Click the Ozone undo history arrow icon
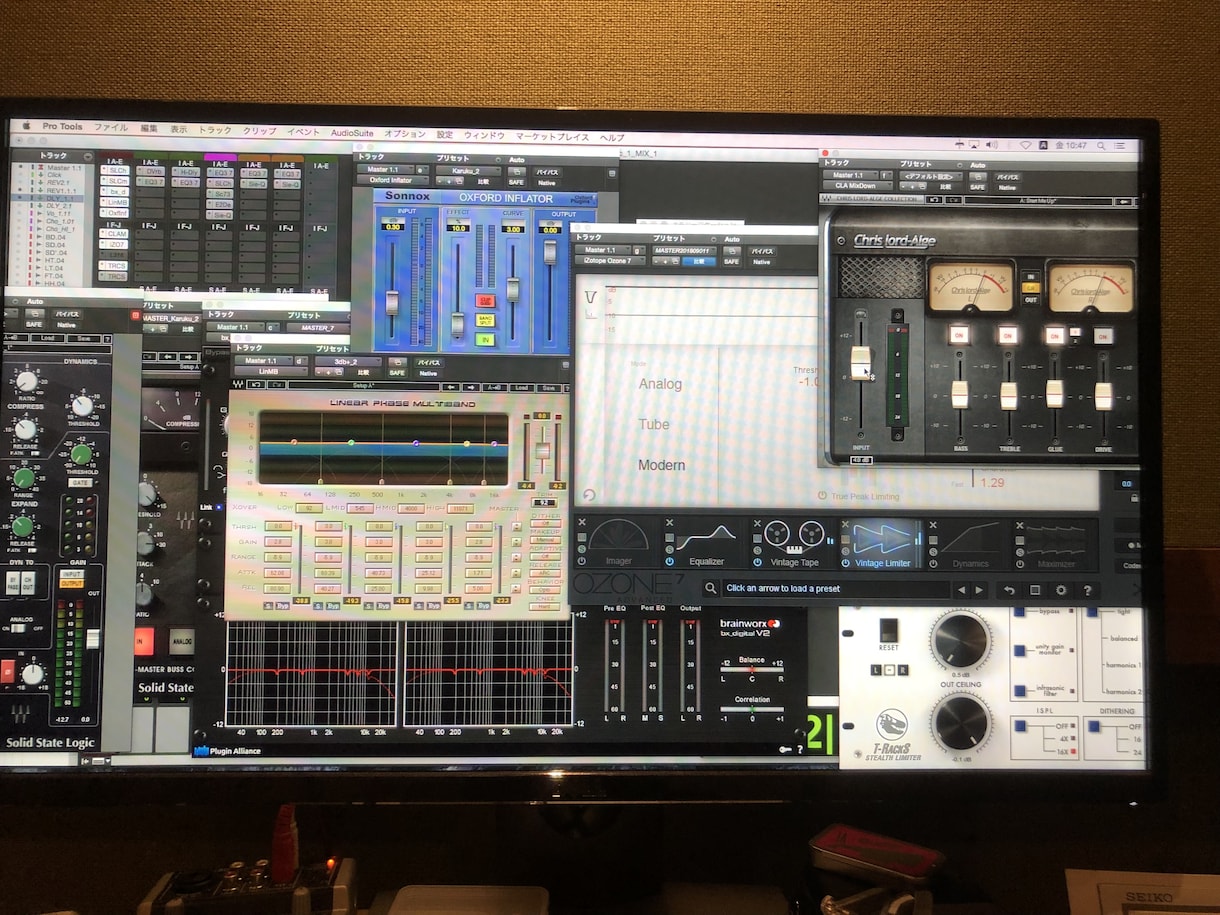The height and width of the screenshot is (915, 1220). point(1010,590)
